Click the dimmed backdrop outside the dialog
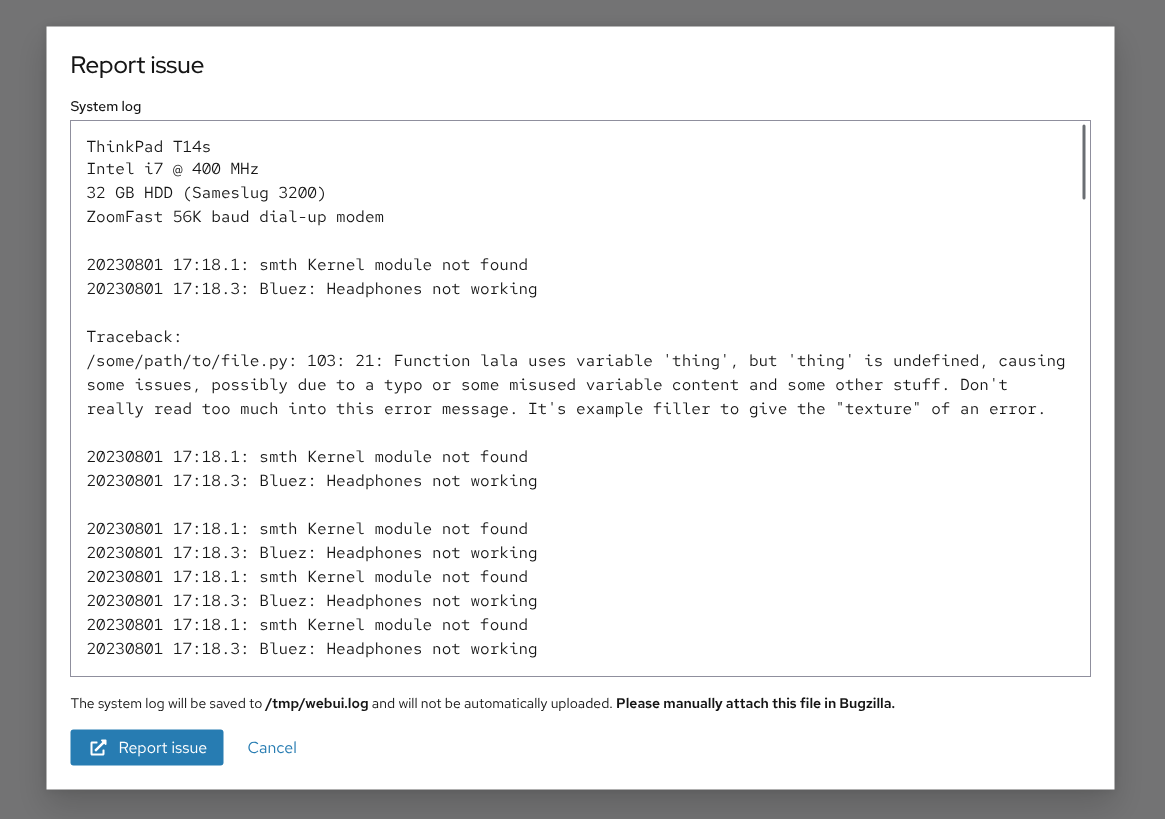Viewport: 1165px width, 819px height. click(22, 400)
